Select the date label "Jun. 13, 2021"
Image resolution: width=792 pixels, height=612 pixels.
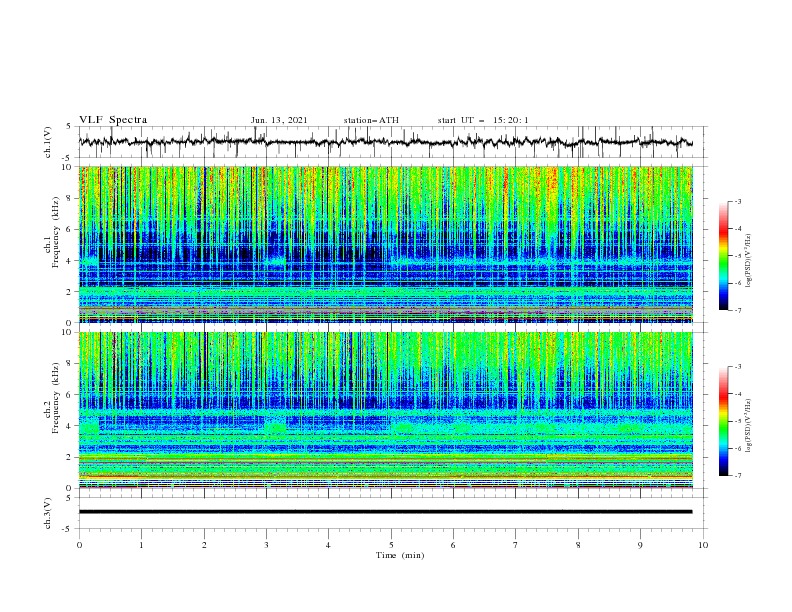[x=279, y=120]
